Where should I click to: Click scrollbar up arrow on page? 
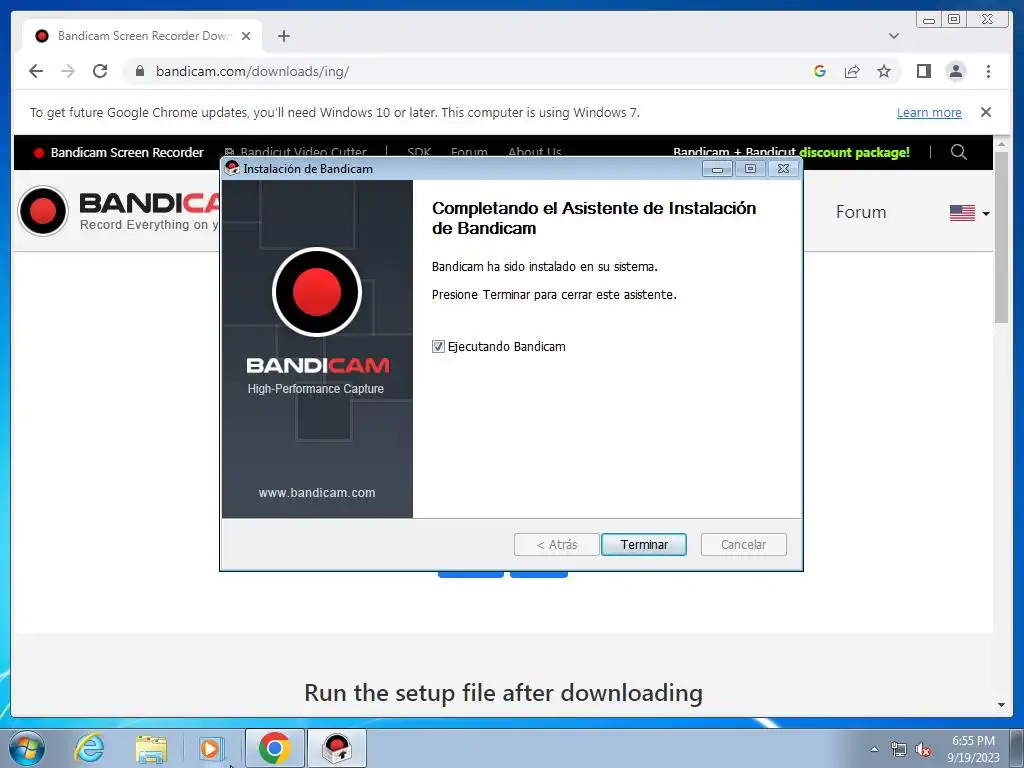[x=1001, y=143]
